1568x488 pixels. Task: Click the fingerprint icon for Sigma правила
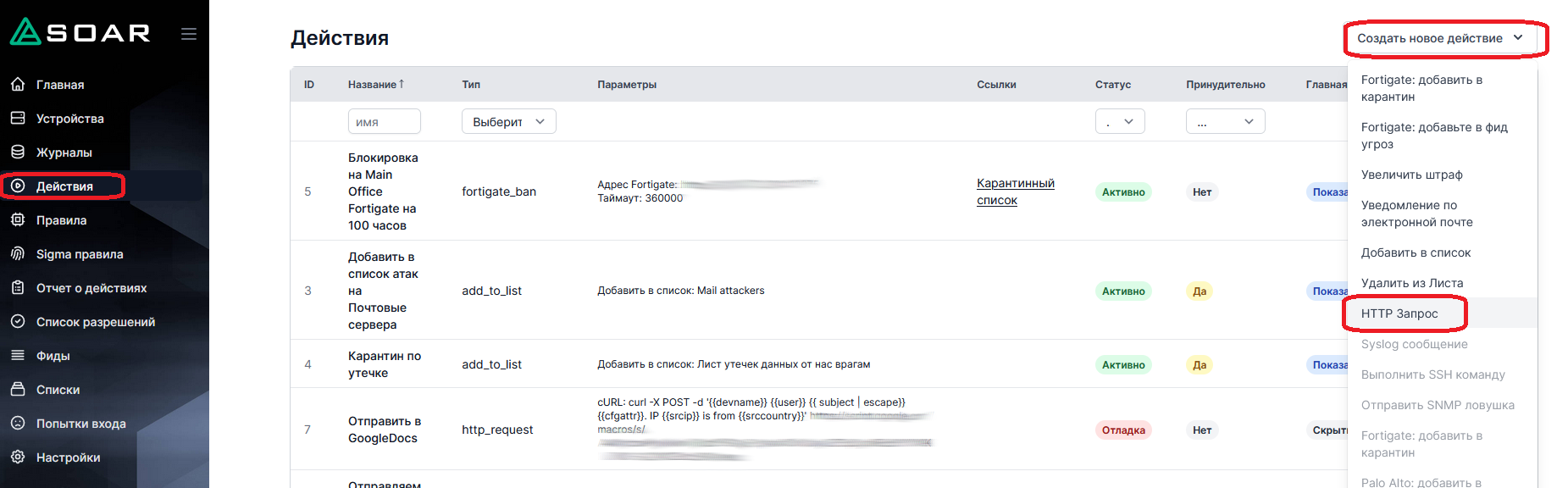18,254
